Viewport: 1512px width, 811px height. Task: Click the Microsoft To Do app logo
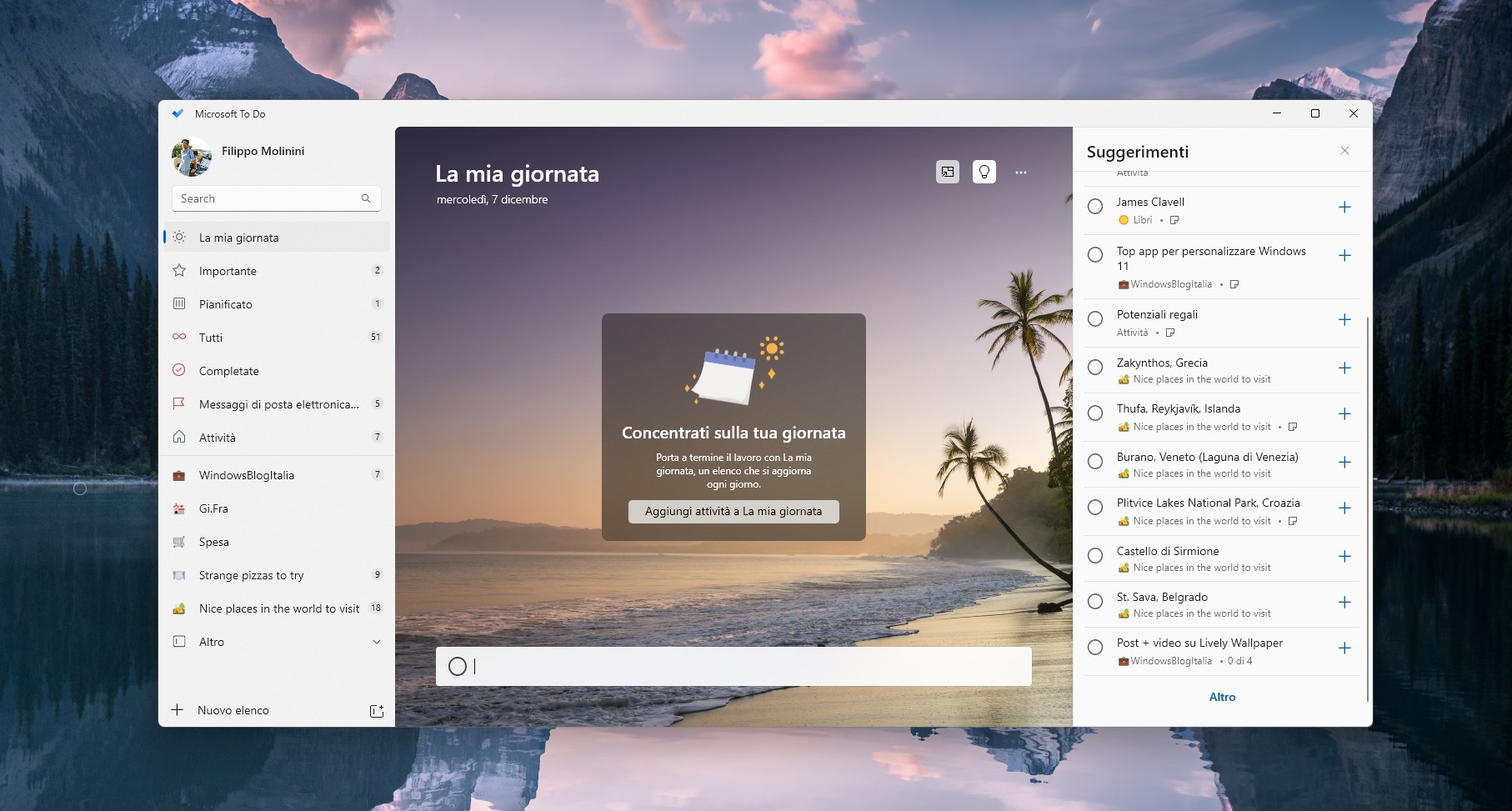click(178, 113)
